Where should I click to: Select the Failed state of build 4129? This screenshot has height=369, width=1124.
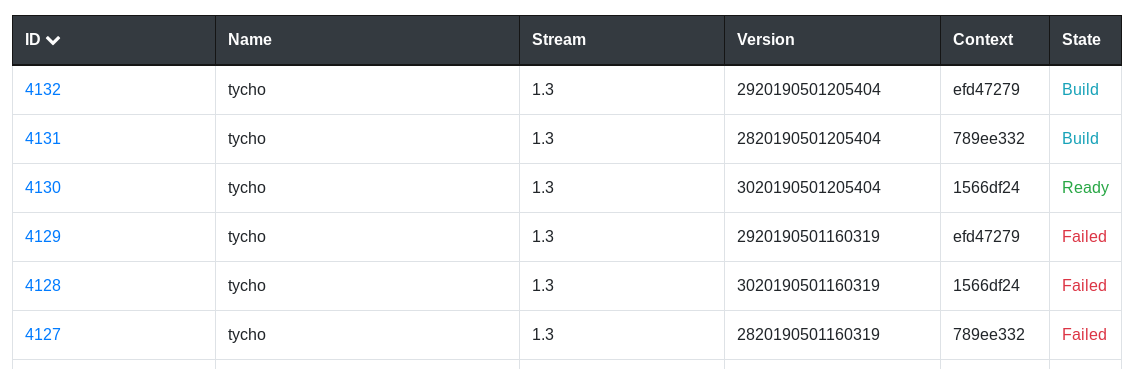pyautogui.click(x=1084, y=236)
